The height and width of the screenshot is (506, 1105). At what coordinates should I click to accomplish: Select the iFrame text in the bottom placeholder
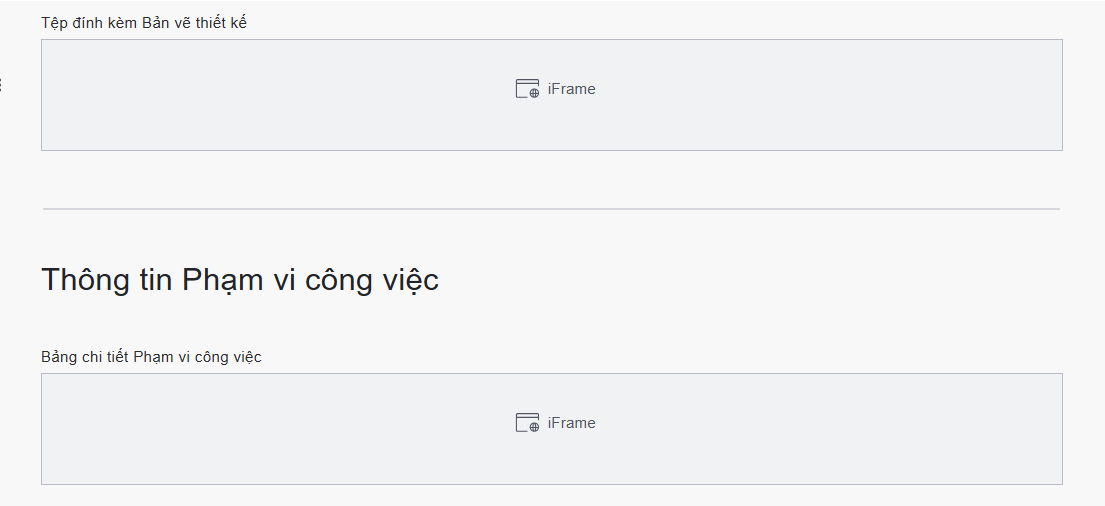(571, 423)
